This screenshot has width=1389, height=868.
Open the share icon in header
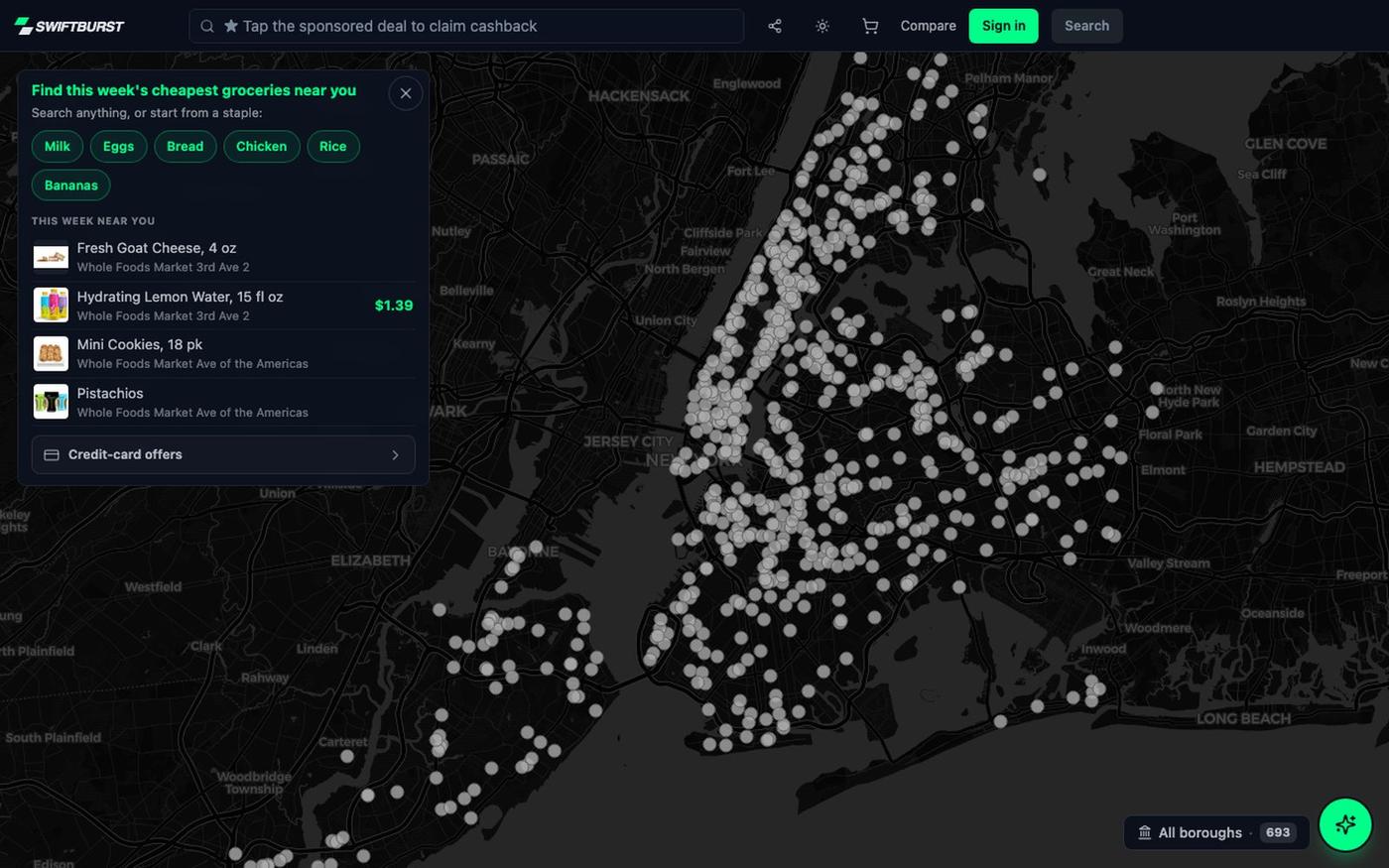click(x=775, y=26)
